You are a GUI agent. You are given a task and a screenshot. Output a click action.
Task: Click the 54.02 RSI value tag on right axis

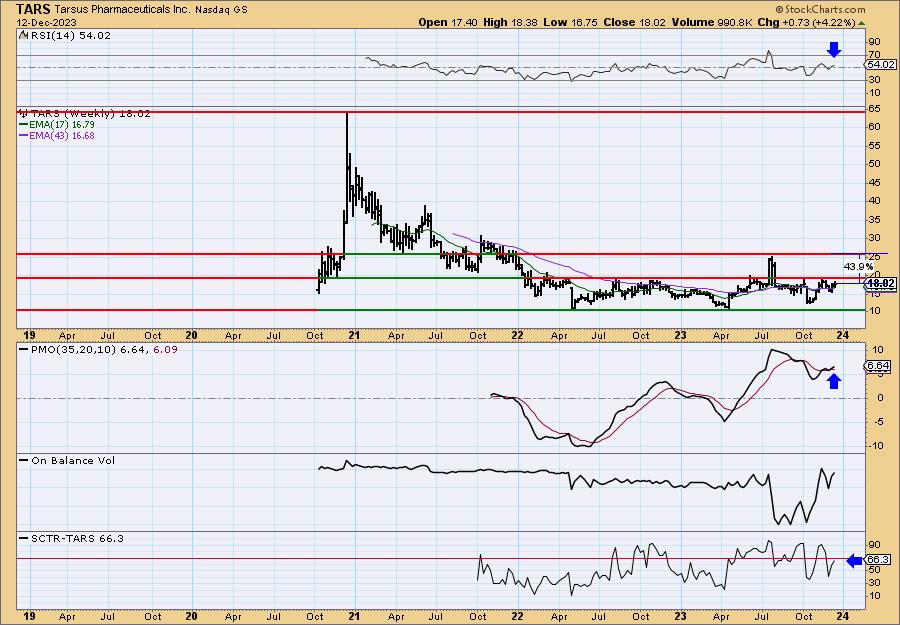[881, 65]
